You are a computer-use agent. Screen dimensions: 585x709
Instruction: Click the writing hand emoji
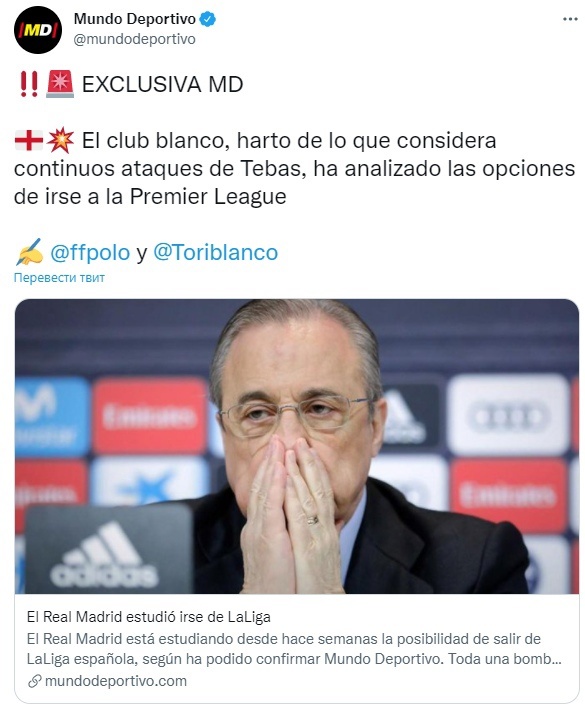point(29,252)
